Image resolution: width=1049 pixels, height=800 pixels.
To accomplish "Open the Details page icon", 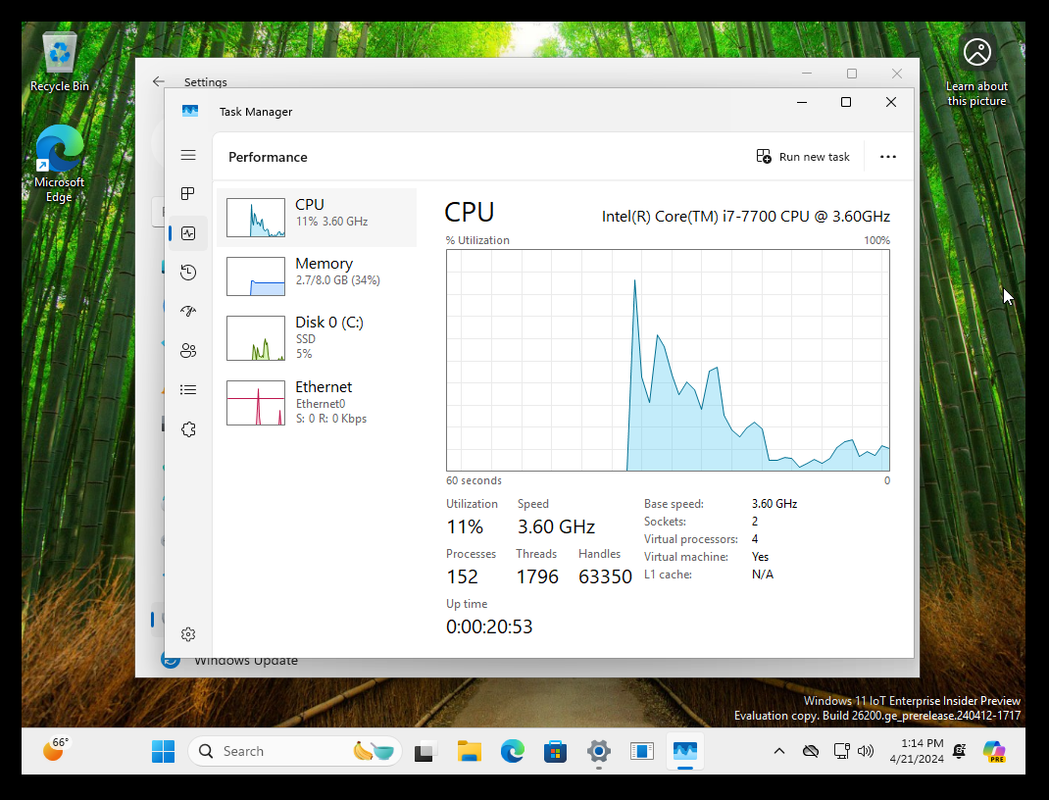I will 188,389.
